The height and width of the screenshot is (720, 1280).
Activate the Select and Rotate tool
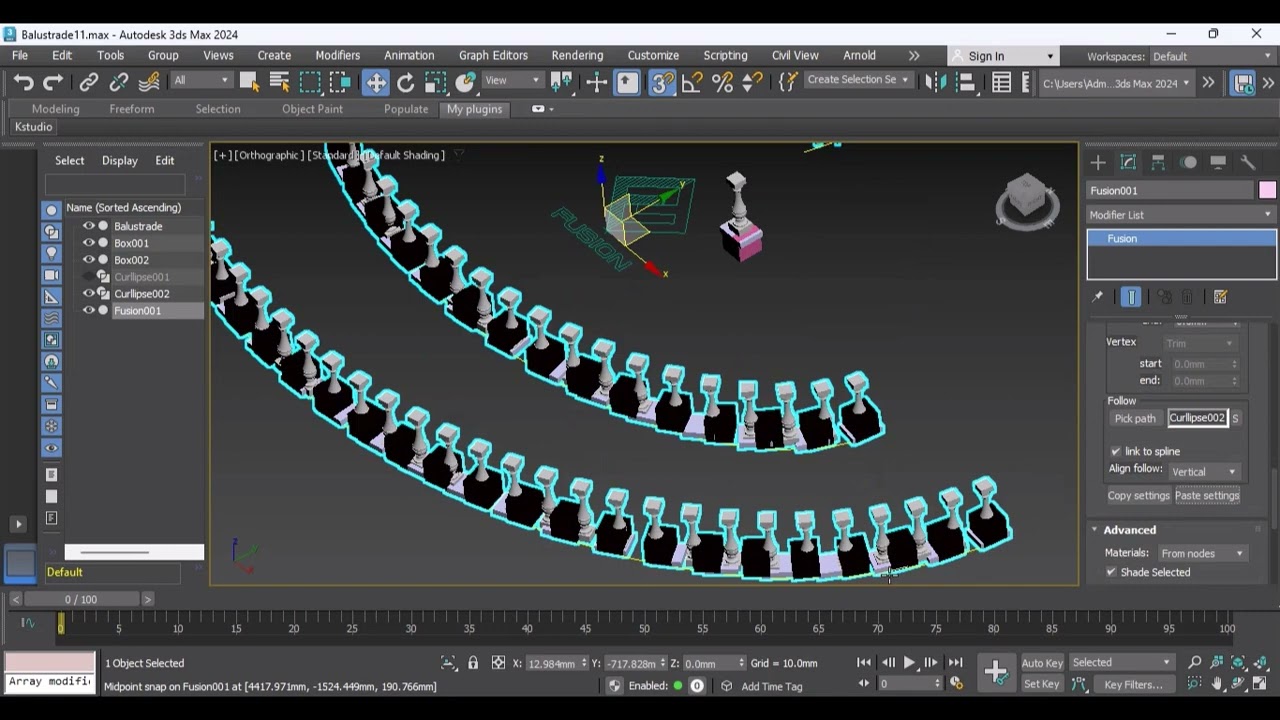[x=405, y=83]
